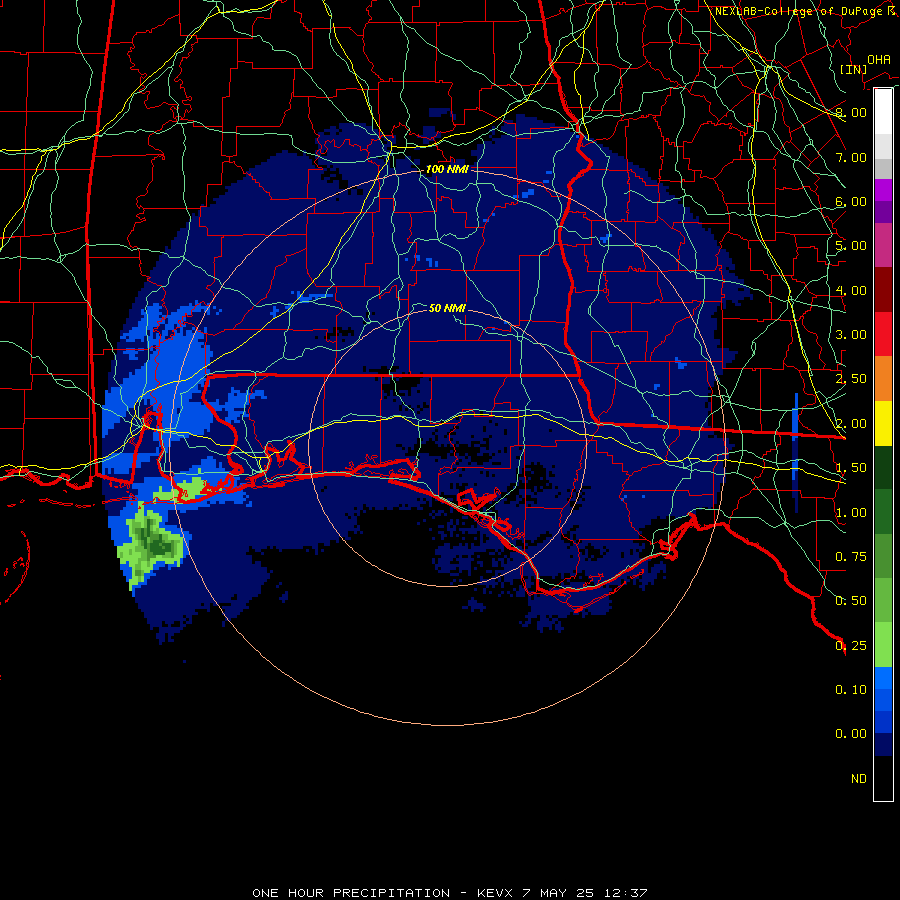Pick the dark red swatch in the legend
900x900 pixels.
point(883,289)
